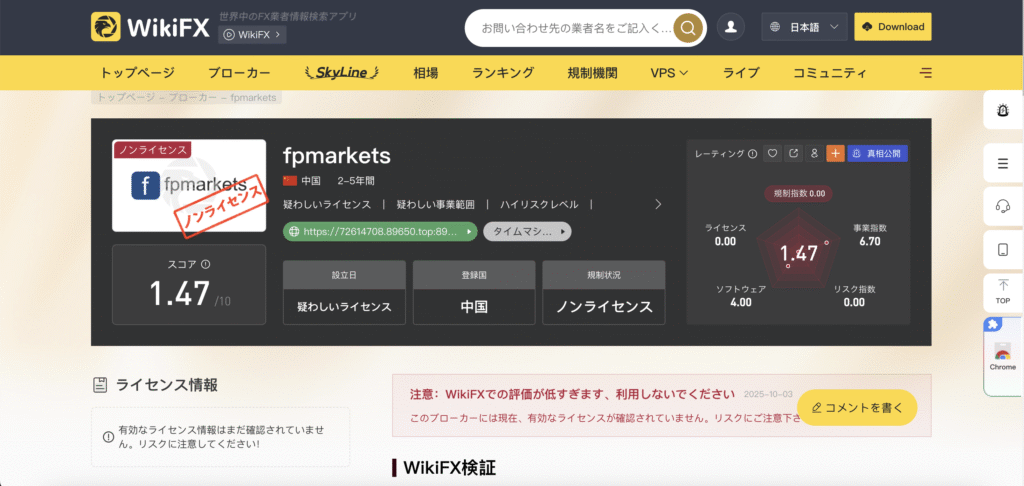
Task: Click the red 注意 warning notice
Action: click(662, 406)
